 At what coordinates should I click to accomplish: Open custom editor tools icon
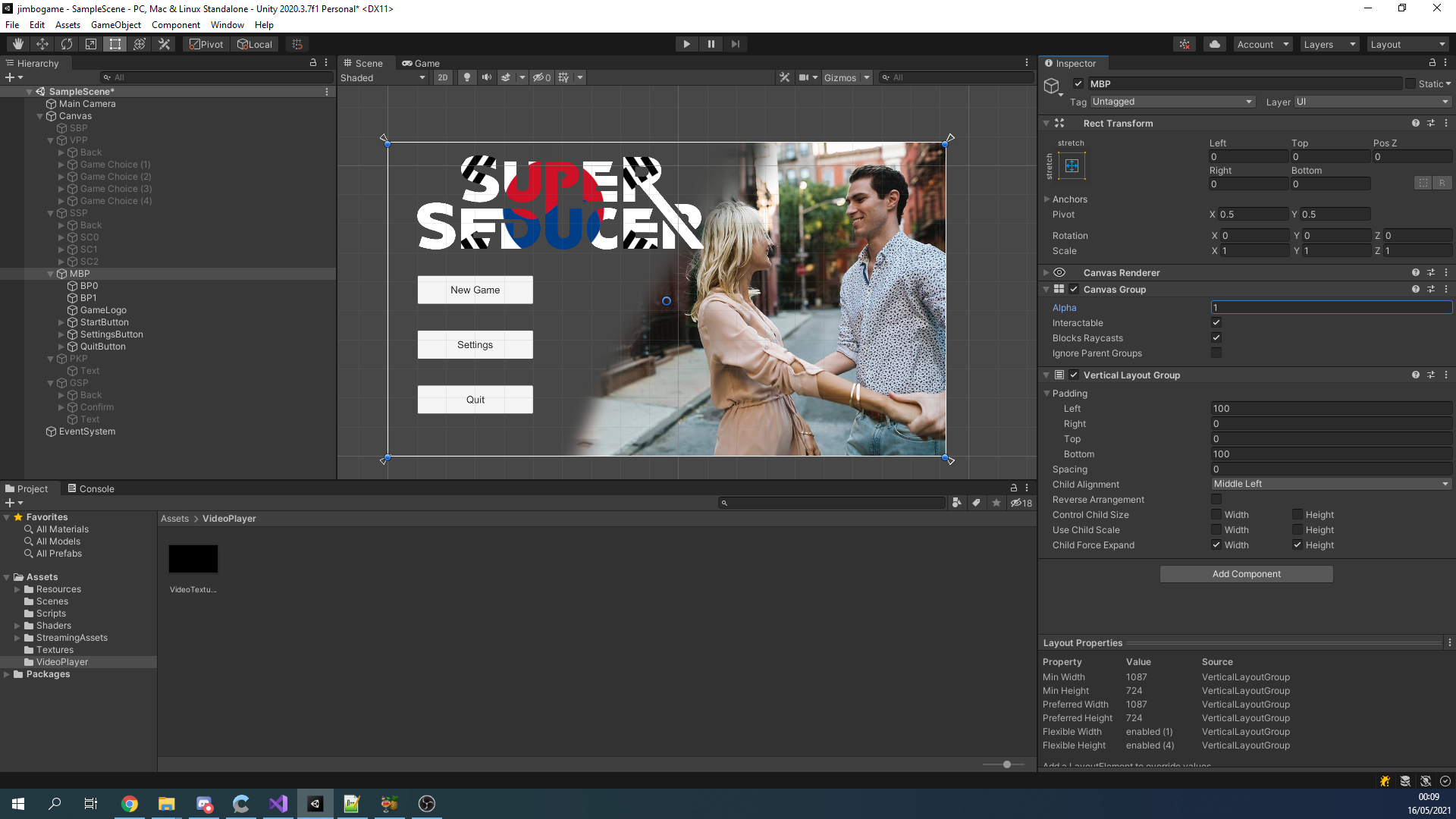pos(164,44)
